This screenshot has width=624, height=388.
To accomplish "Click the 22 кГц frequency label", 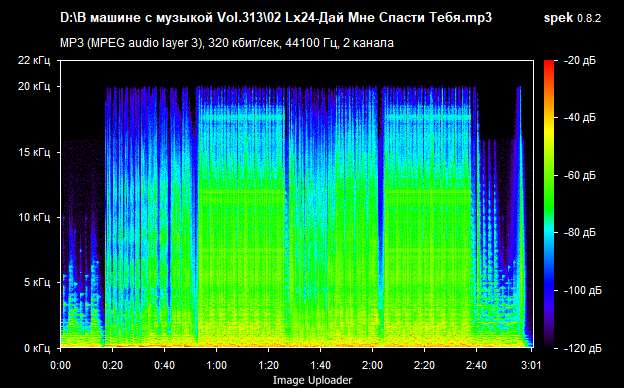I will 34,60.
